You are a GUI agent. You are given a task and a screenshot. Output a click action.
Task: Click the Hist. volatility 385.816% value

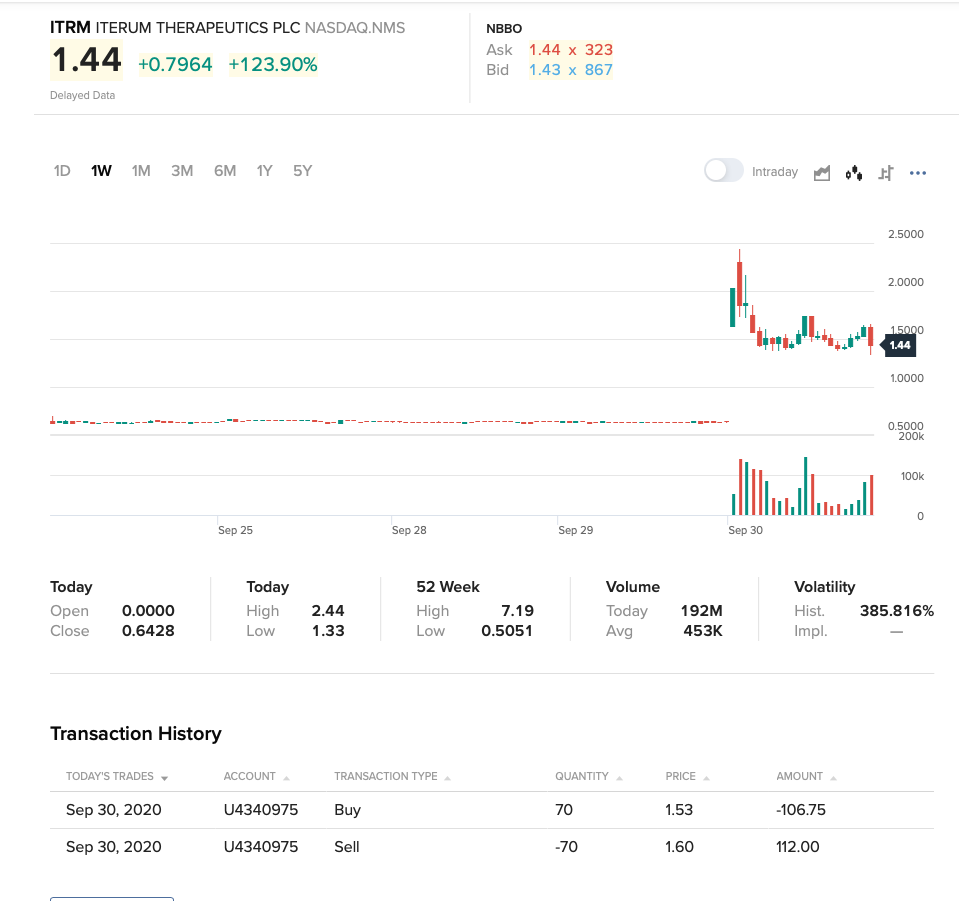[897, 610]
